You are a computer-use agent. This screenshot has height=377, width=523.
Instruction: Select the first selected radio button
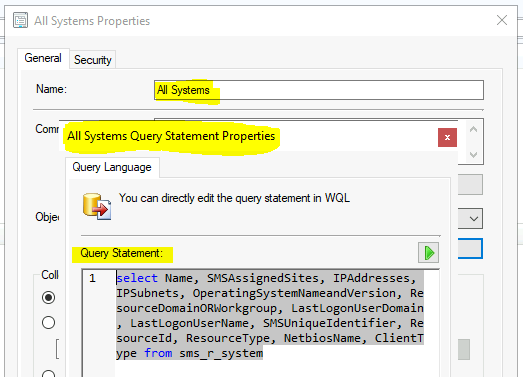[48, 297]
